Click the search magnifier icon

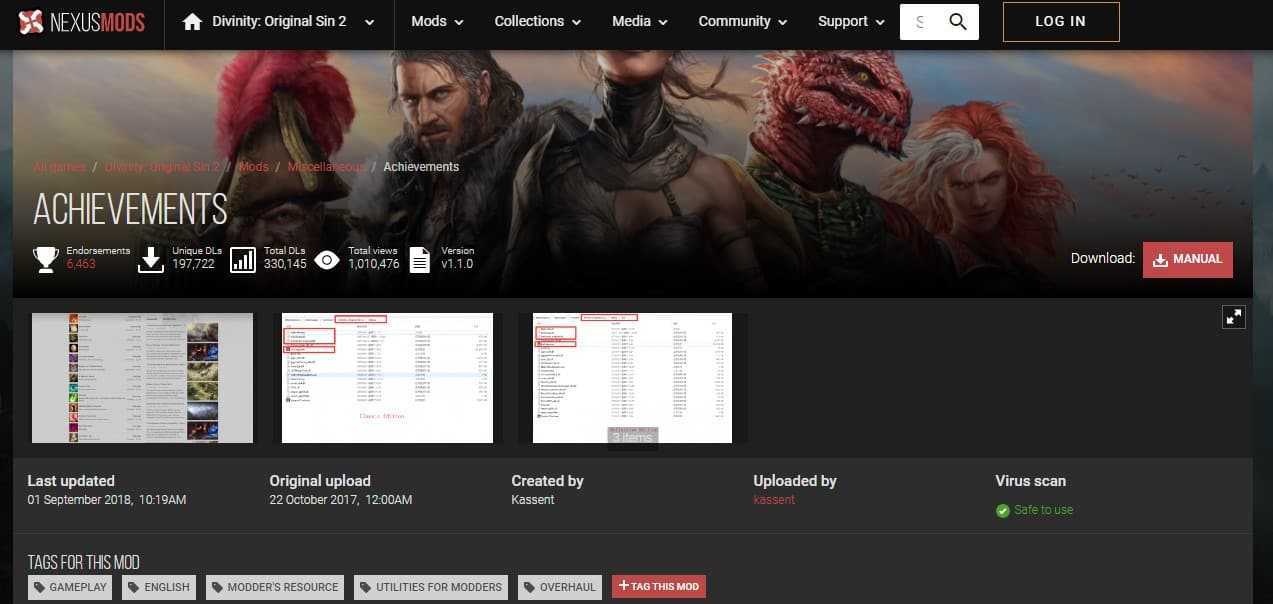coord(957,22)
